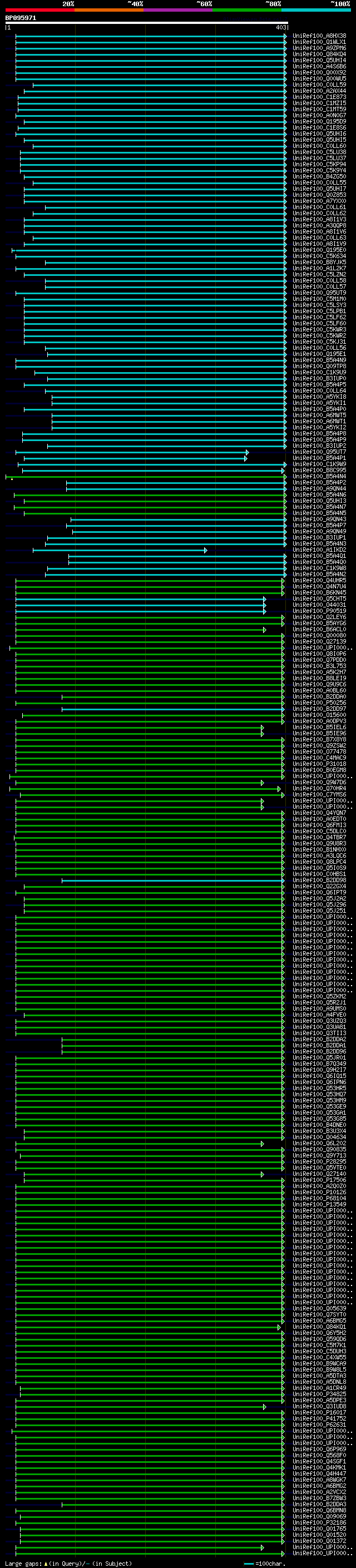Click the white query sequence ruler bar

(147, 23)
